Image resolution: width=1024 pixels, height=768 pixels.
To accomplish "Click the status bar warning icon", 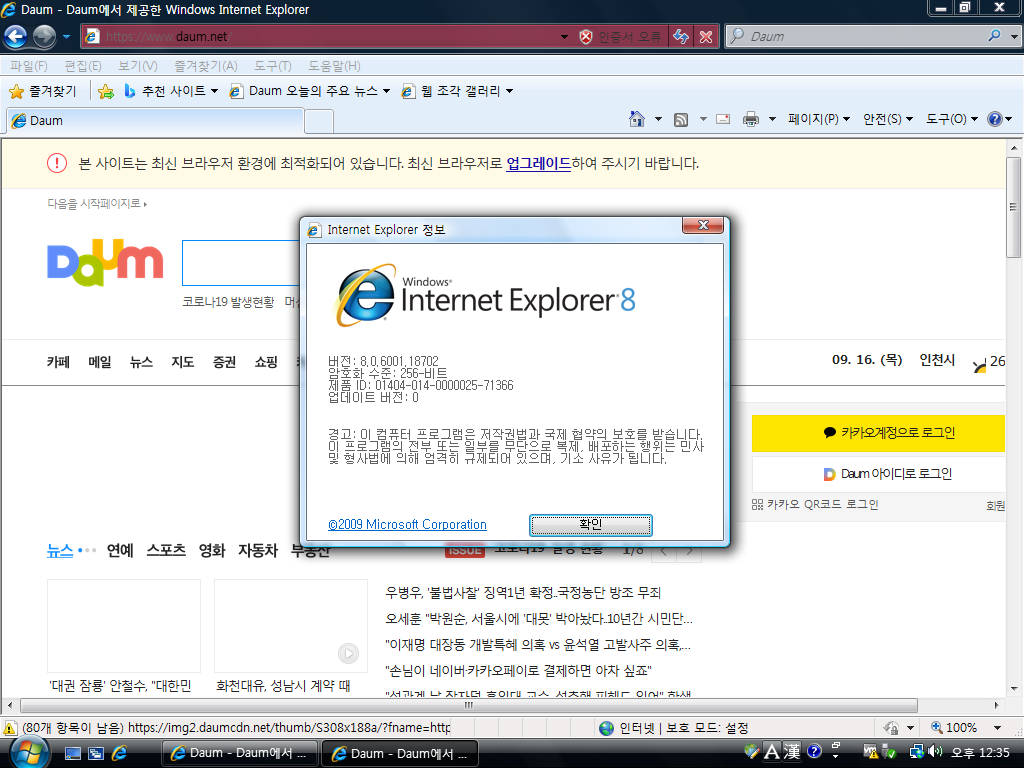I will pyautogui.click(x=10, y=728).
